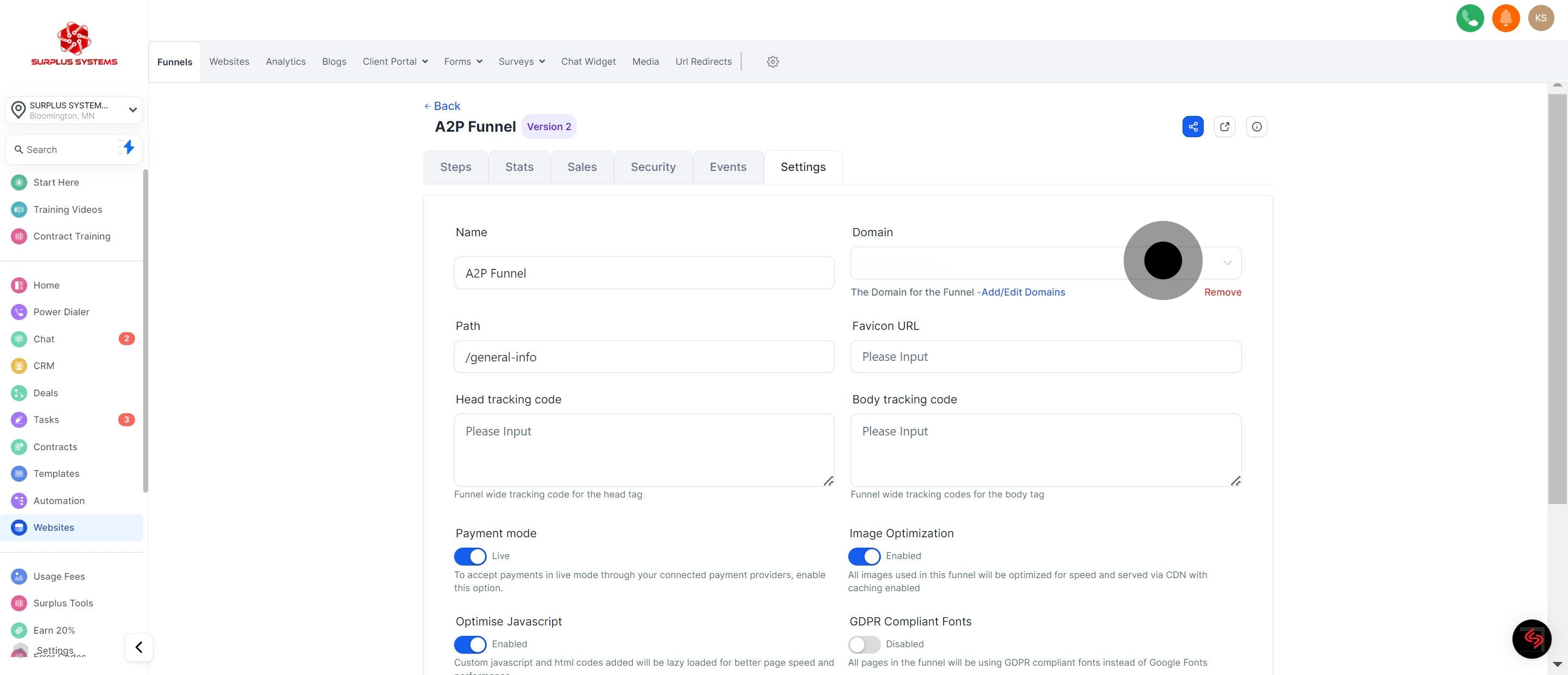Viewport: 1568px width, 675px height.
Task: Click the lightning bolt quick actions icon
Action: coord(128,148)
